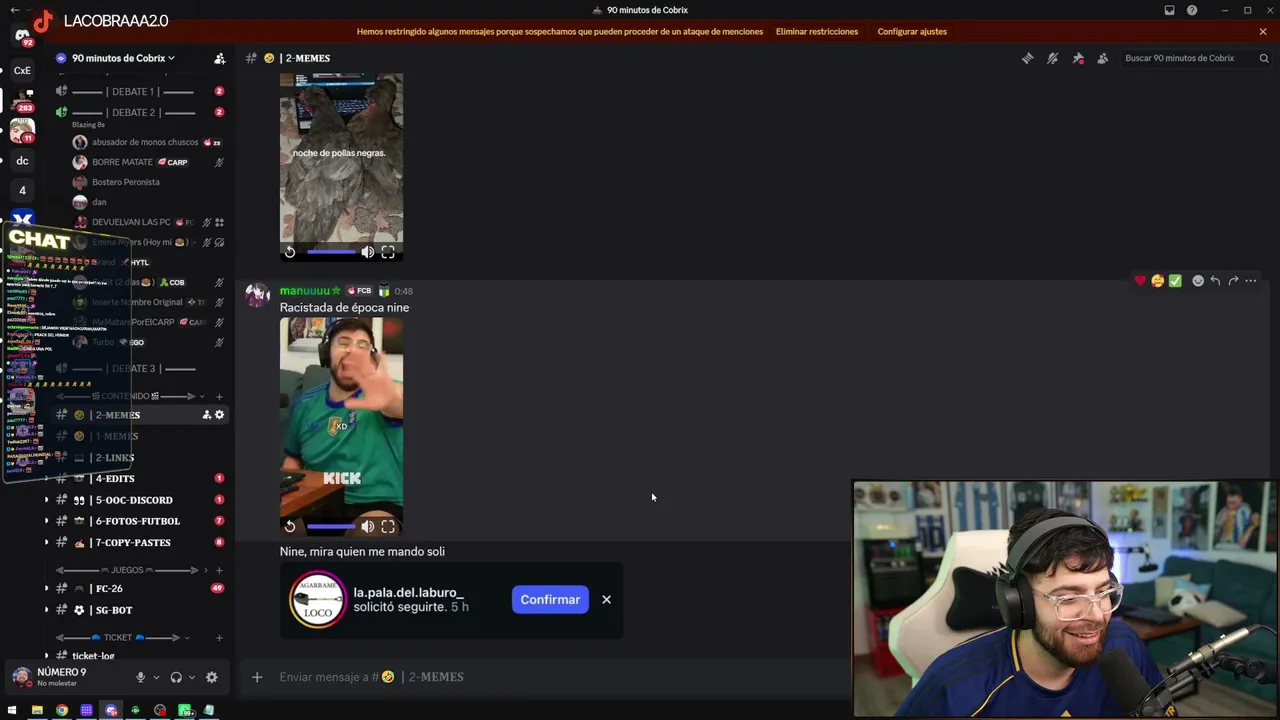Add channel to JUEGOS category
1280x720 pixels.
(x=220, y=570)
